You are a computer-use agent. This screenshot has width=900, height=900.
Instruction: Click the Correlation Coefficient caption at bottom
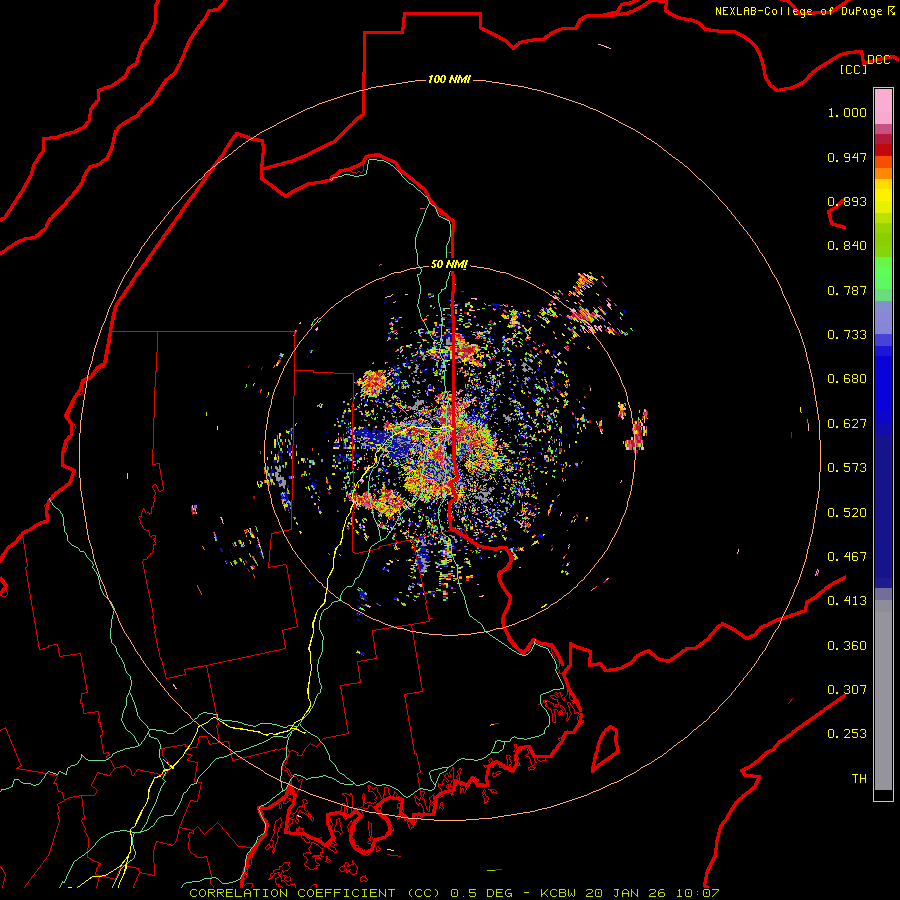(x=454, y=893)
